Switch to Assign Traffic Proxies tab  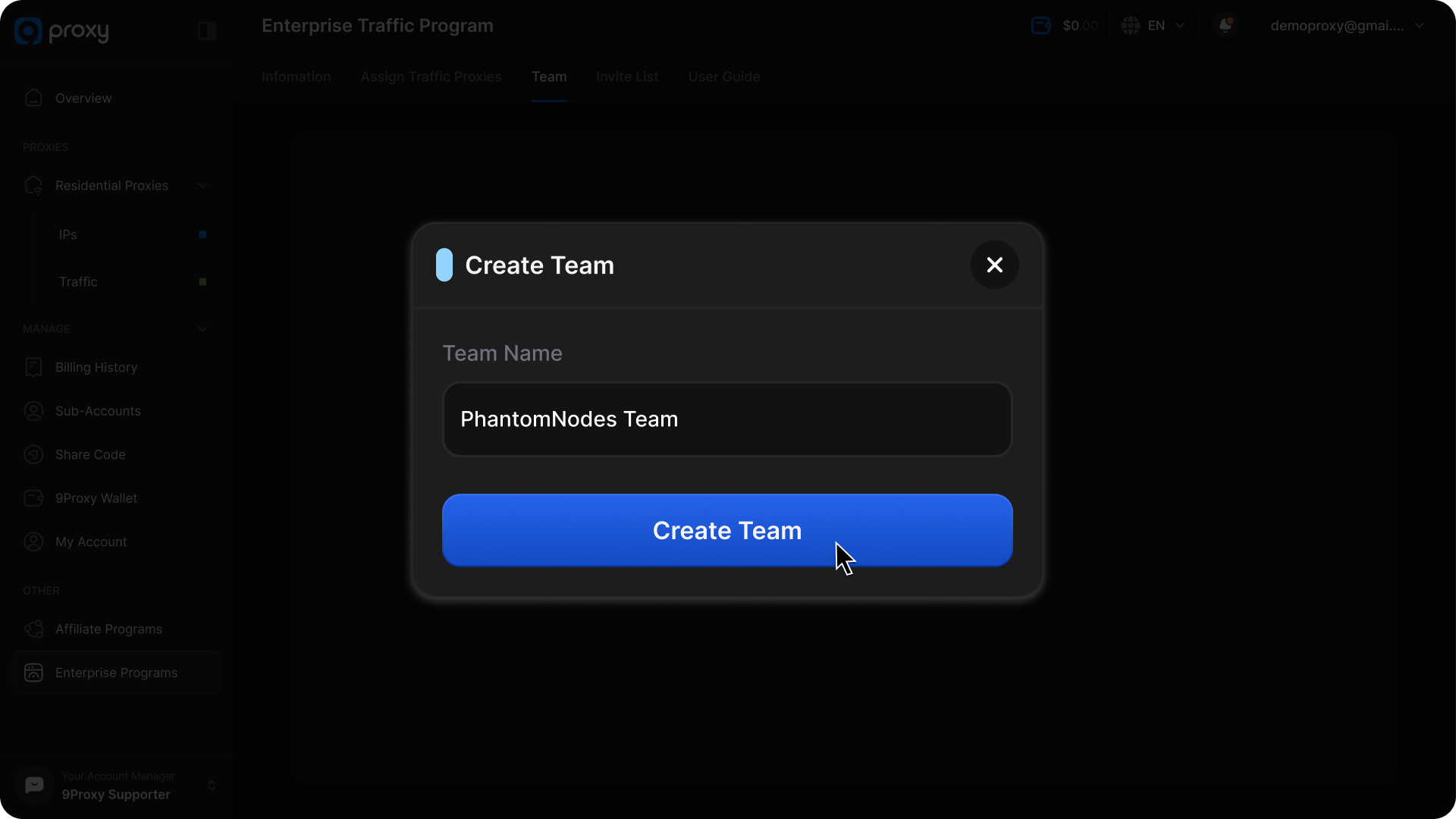pyautogui.click(x=431, y=77)
